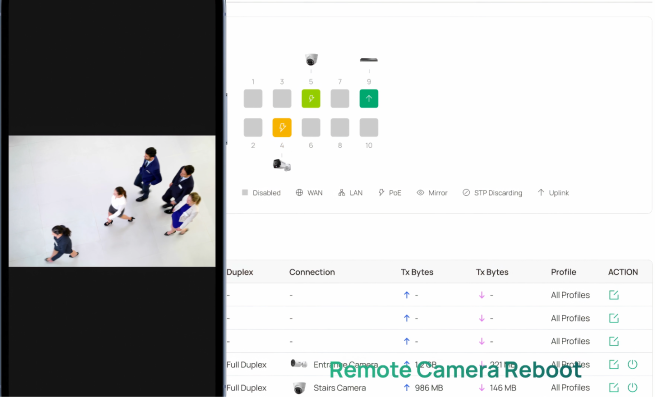Click bullet camera icon below port 4
Viewport: 655px width, 400px height.
point(282,165)
